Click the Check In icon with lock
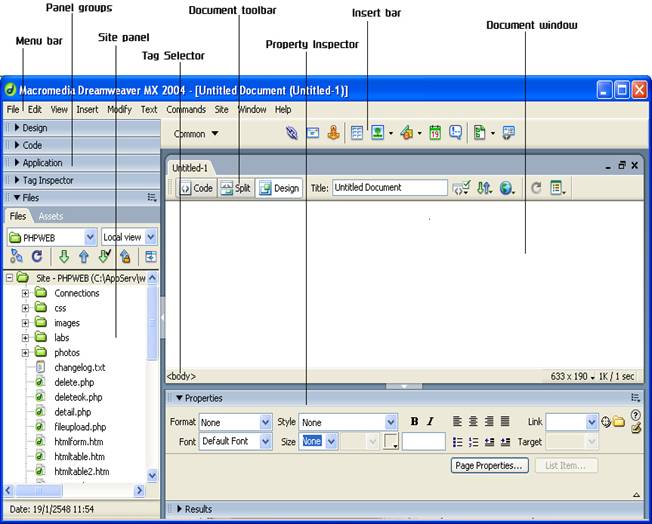 pyautogui.click(x=125, y=257)
